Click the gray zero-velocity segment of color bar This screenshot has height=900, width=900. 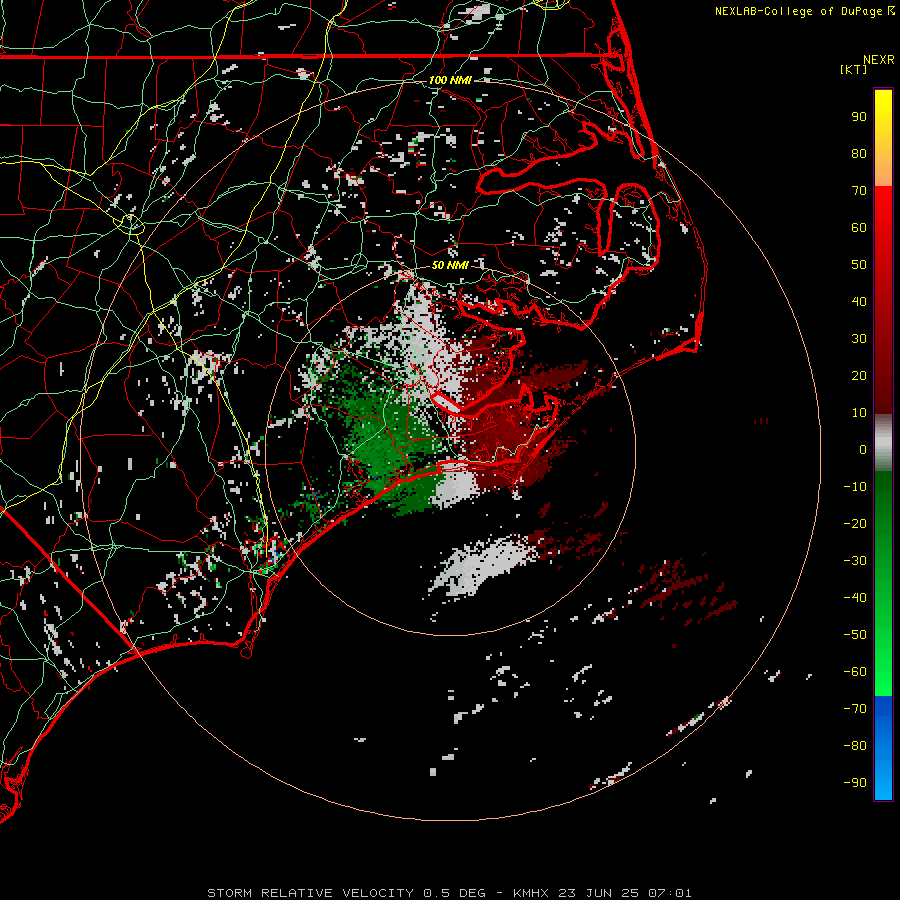[x=883, y=443]
